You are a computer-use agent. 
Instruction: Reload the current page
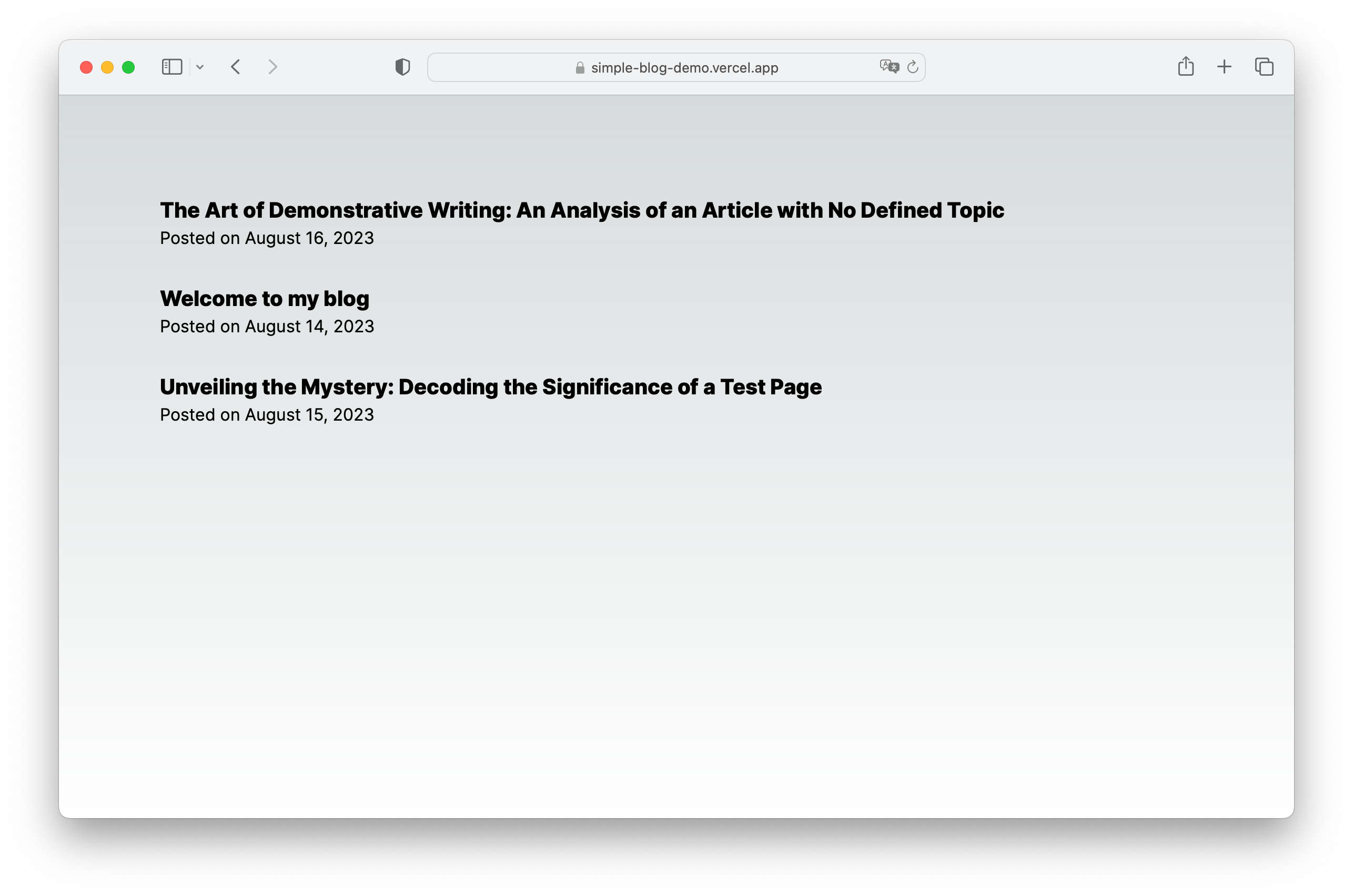coord(913,67)
